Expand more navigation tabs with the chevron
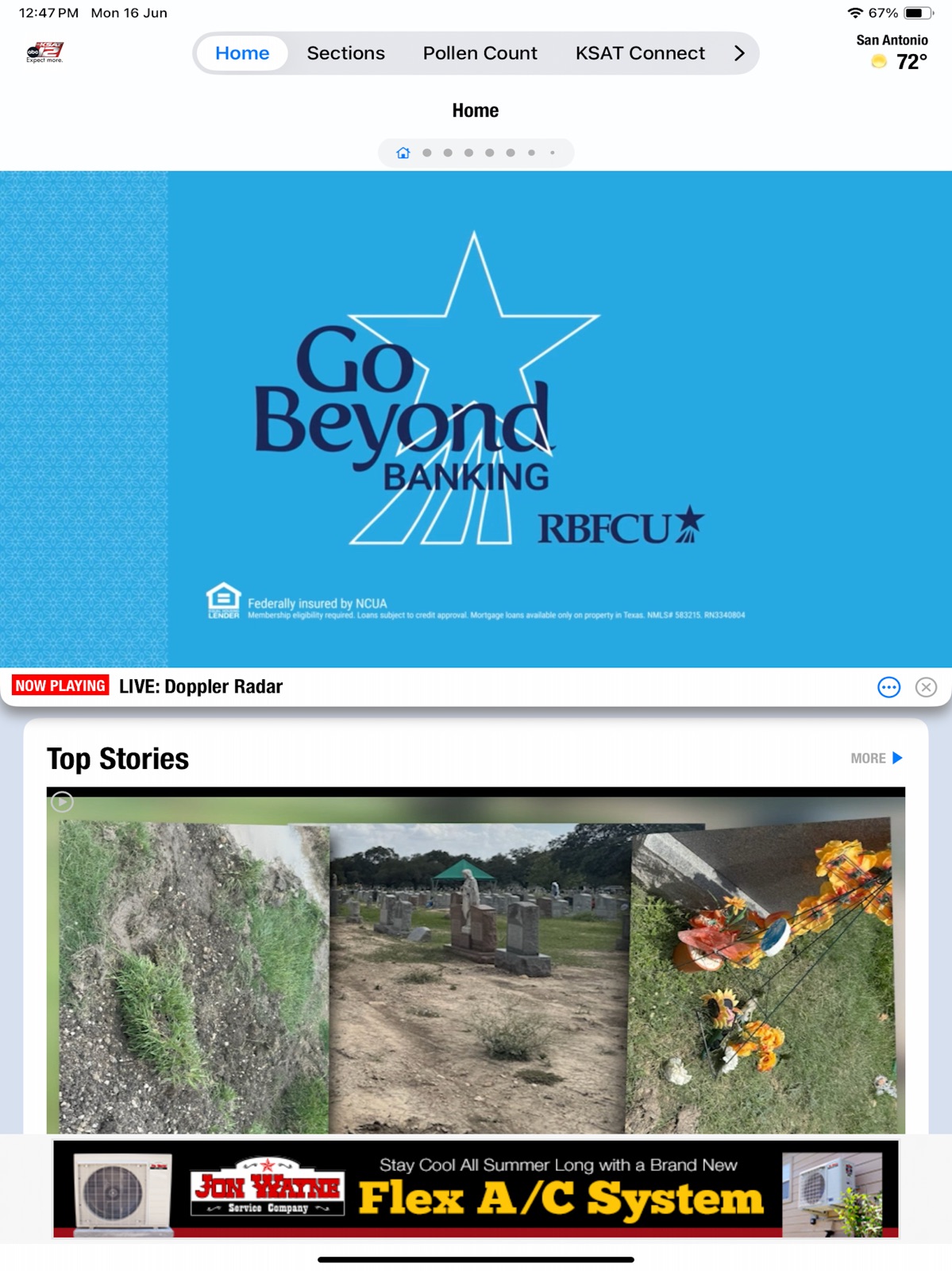 tap(739, 53)
